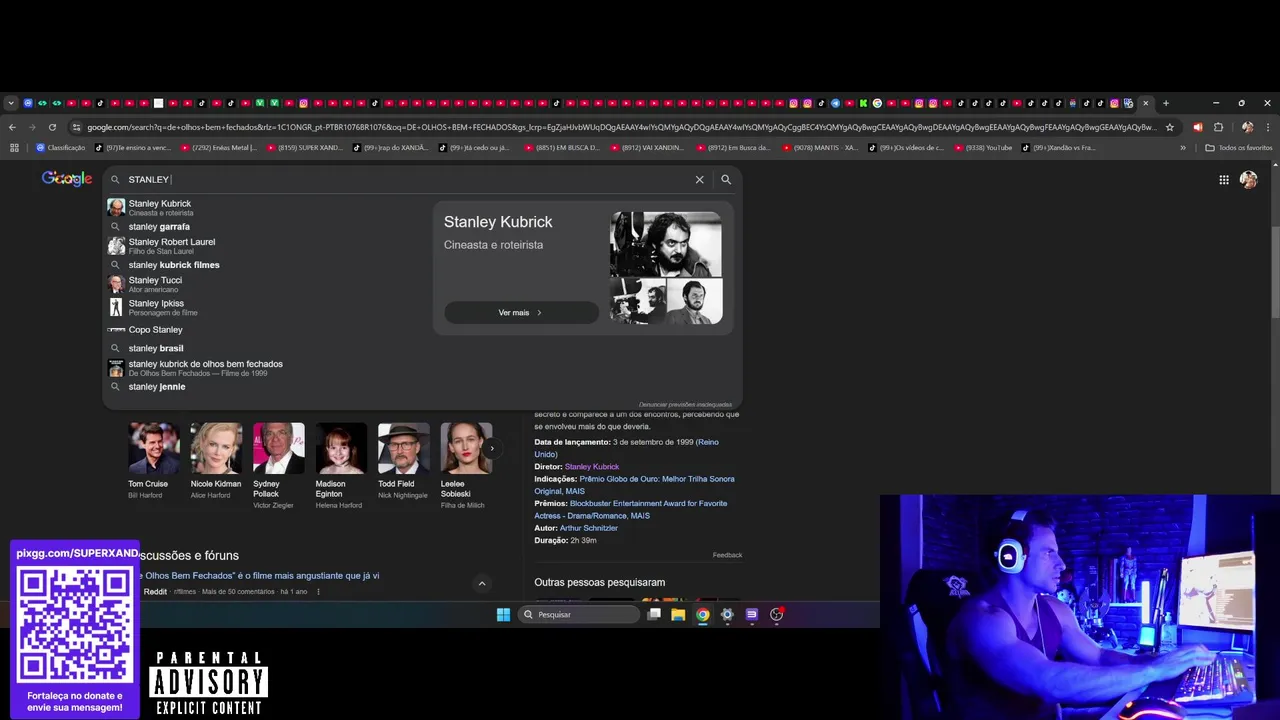Viewport: 1280px width, 720px height.
Task: Open Madison Eginton cast card
Action: tap(341, 466)
